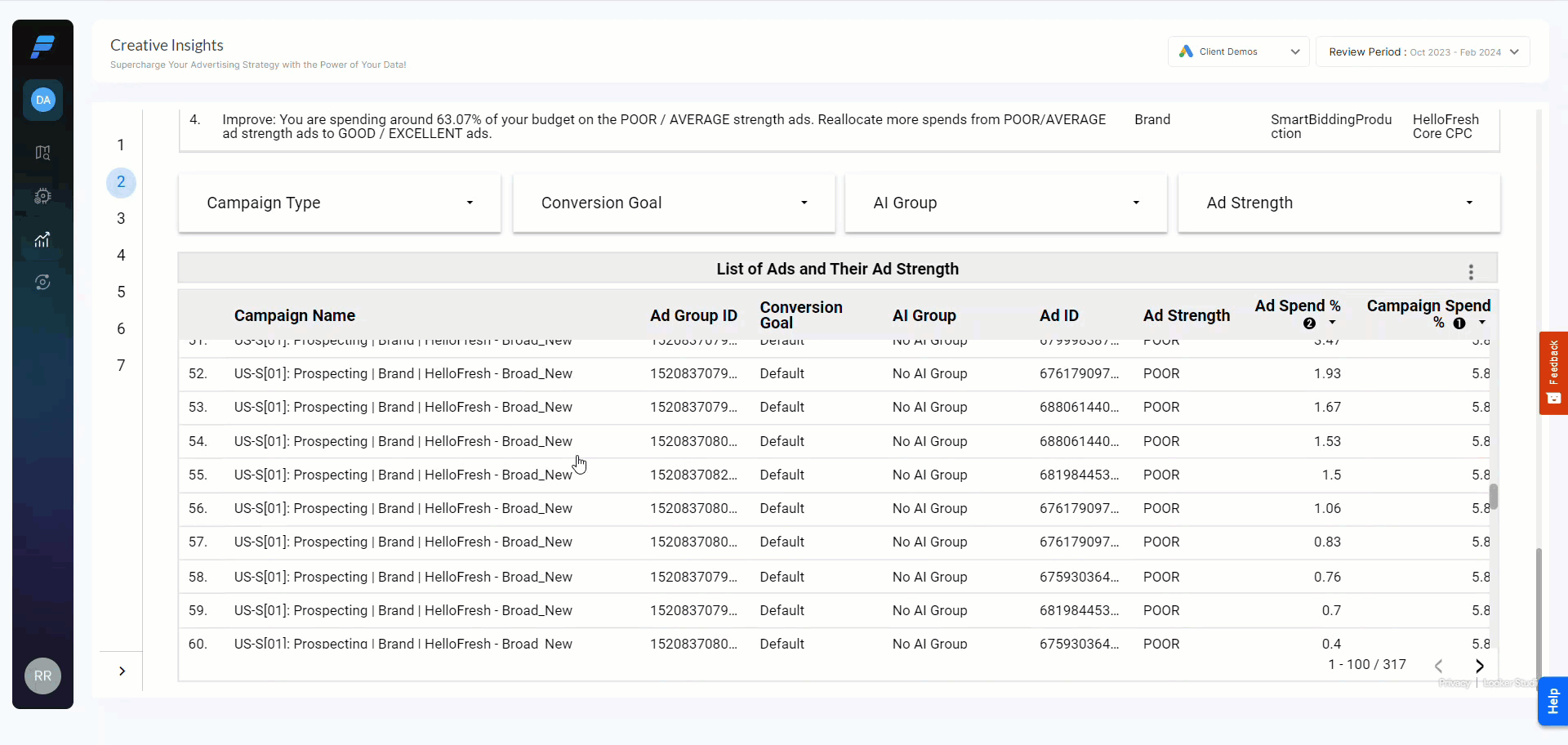This screenshot has height=745, width=1568.
Task: Open the Ad Strength filter dropdown
Action: point(1339,203)
